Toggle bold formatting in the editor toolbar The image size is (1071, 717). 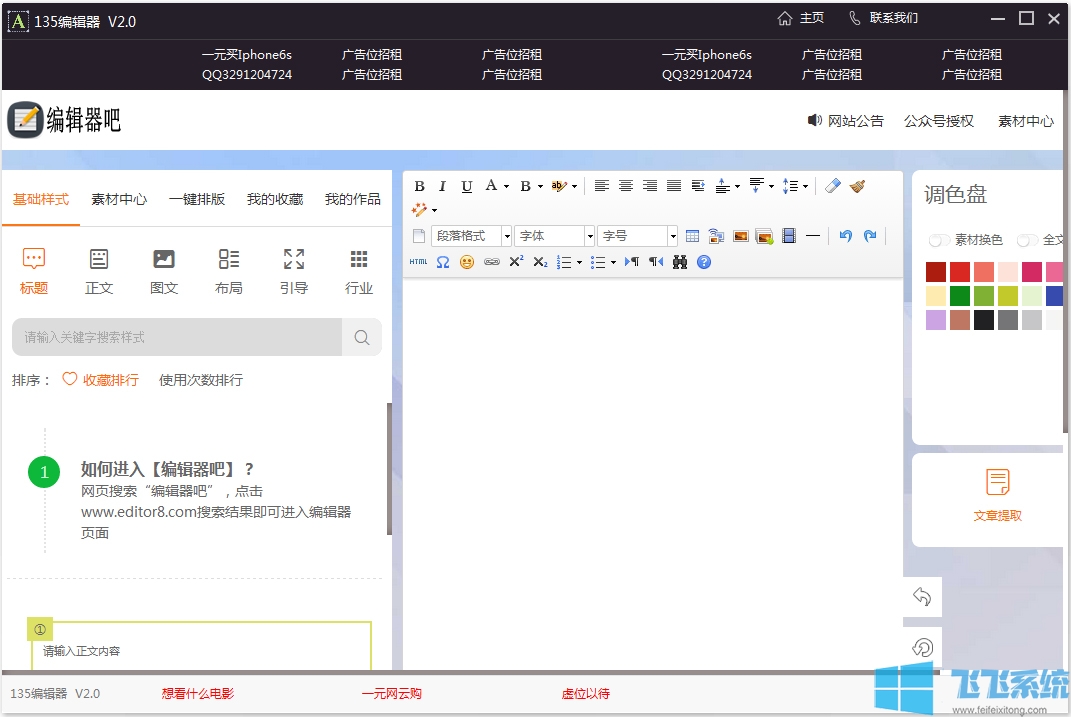coord(419,186)
